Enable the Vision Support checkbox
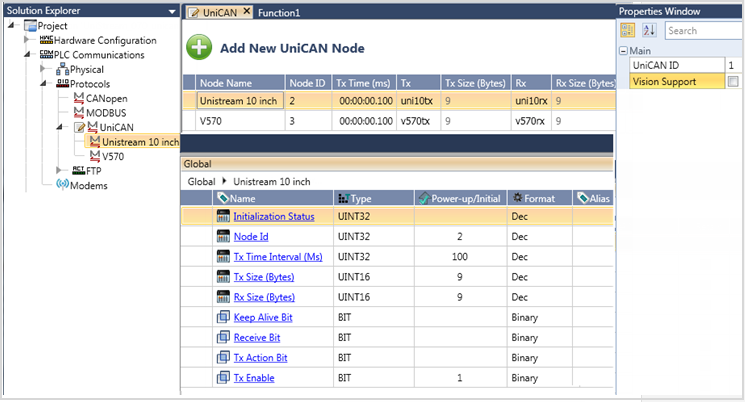 (733, 82)
